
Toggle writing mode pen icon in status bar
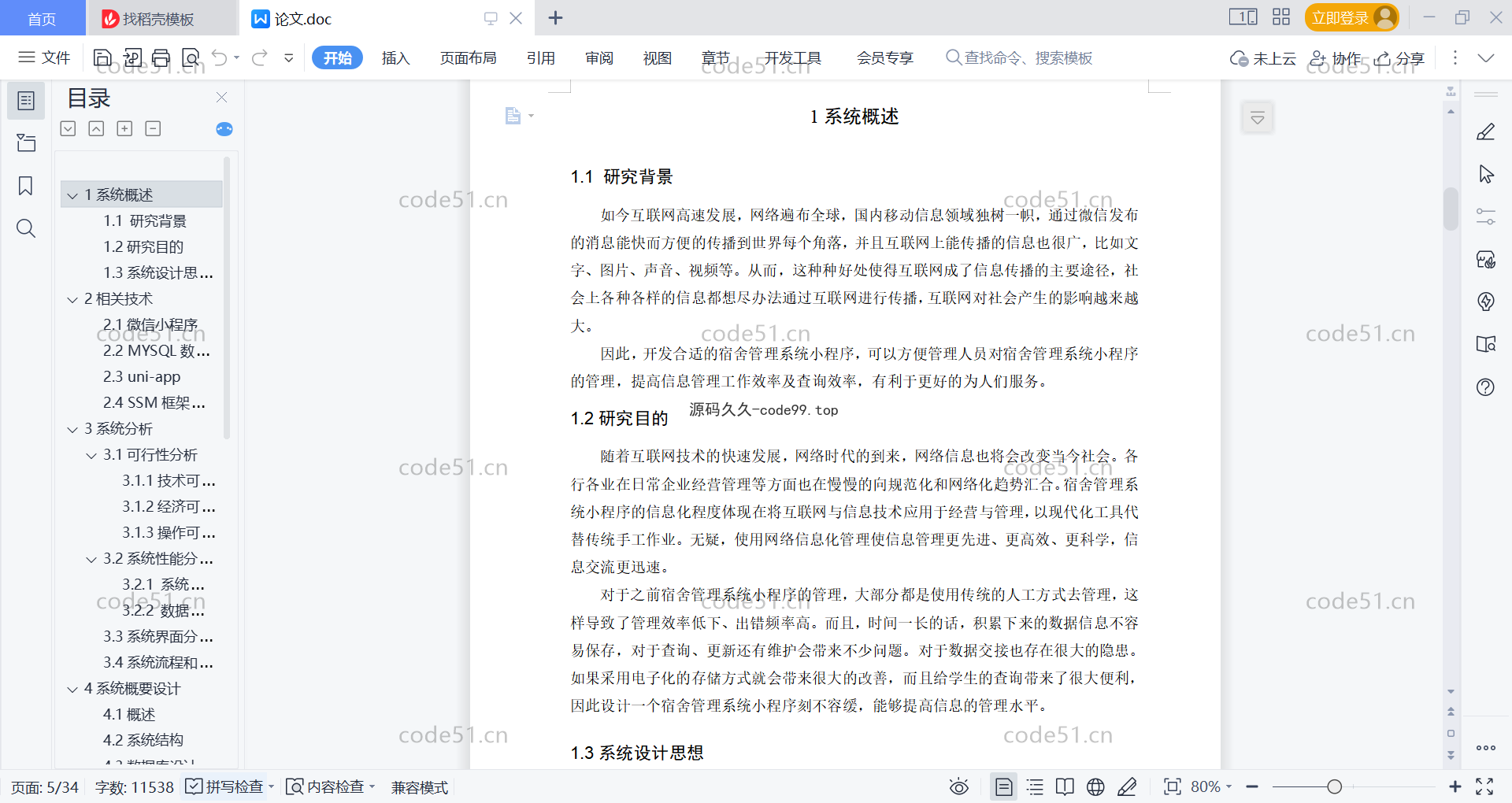1127,786
